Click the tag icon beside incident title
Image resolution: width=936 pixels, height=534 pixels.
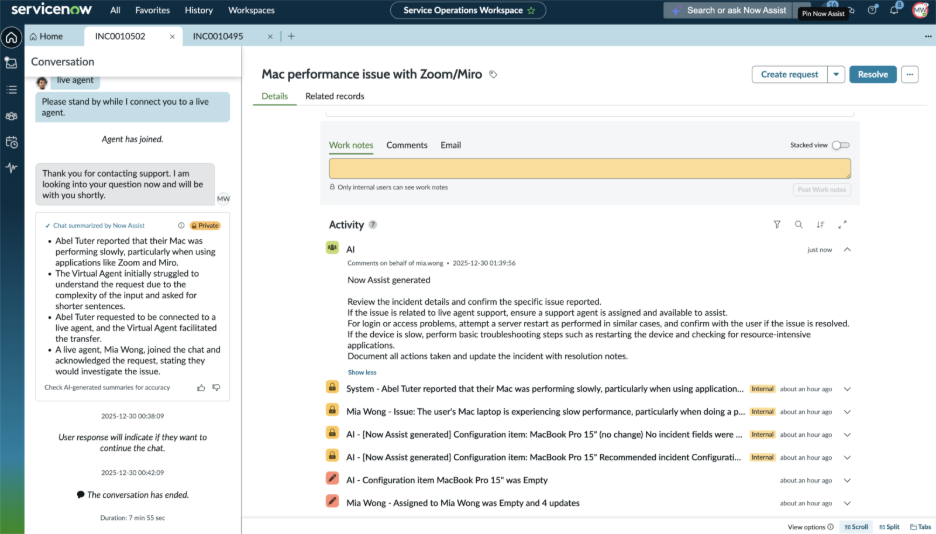(493, 75)
